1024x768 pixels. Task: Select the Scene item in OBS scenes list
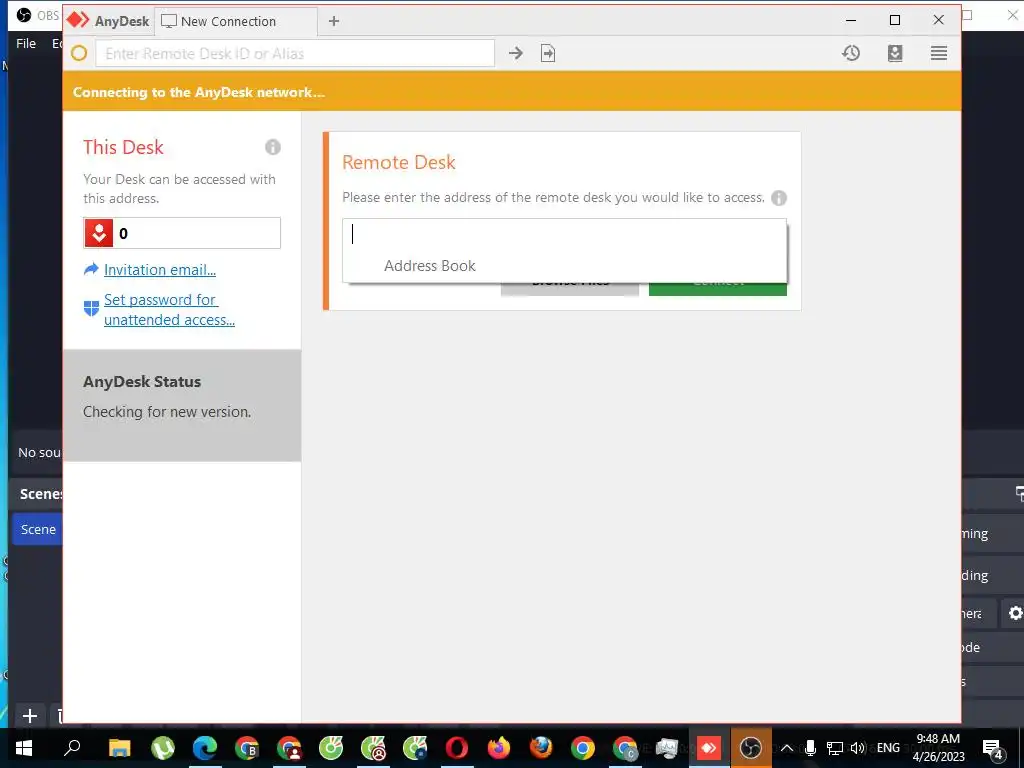click(x=38, y=530)
